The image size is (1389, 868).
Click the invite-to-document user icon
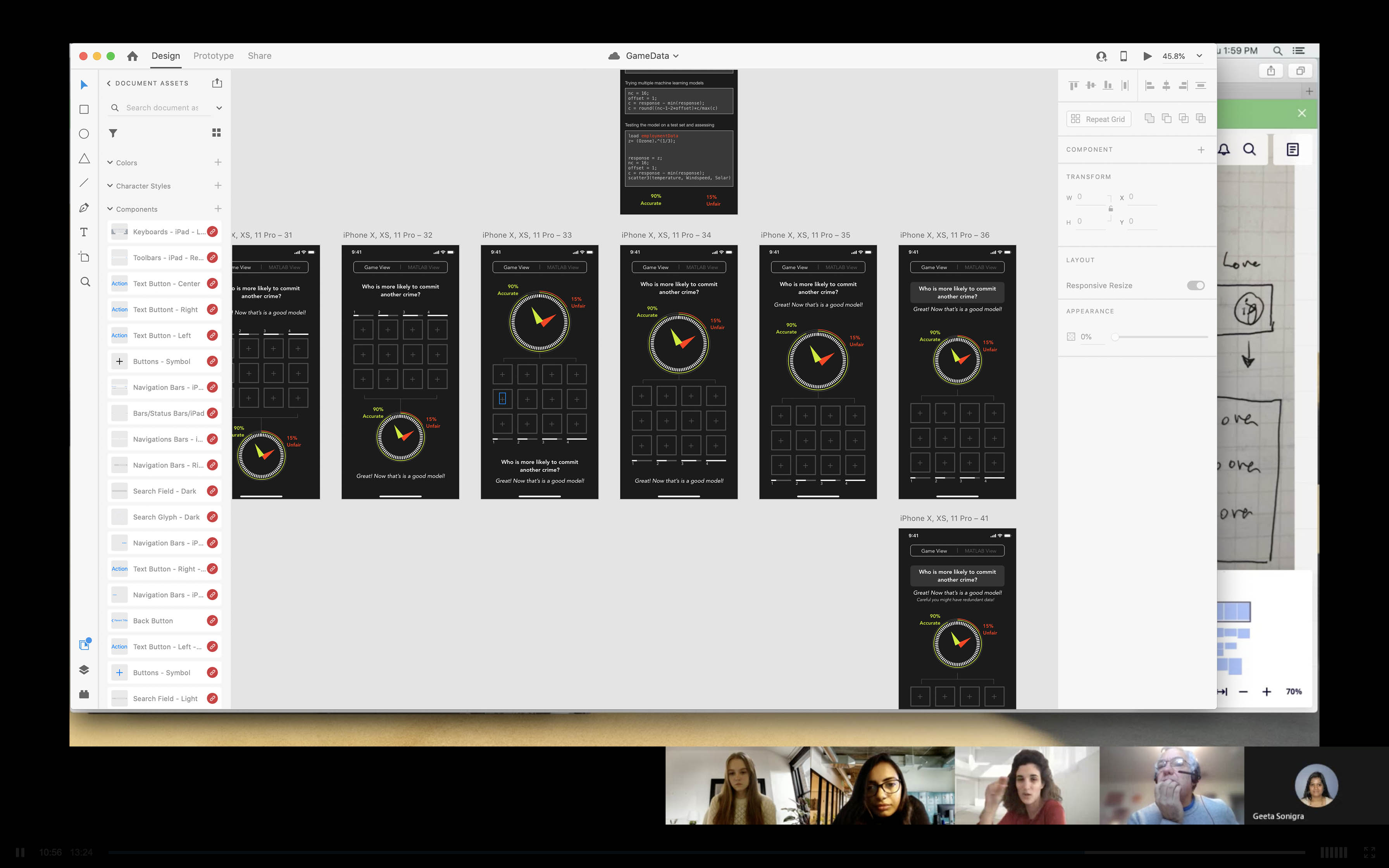1101,56
